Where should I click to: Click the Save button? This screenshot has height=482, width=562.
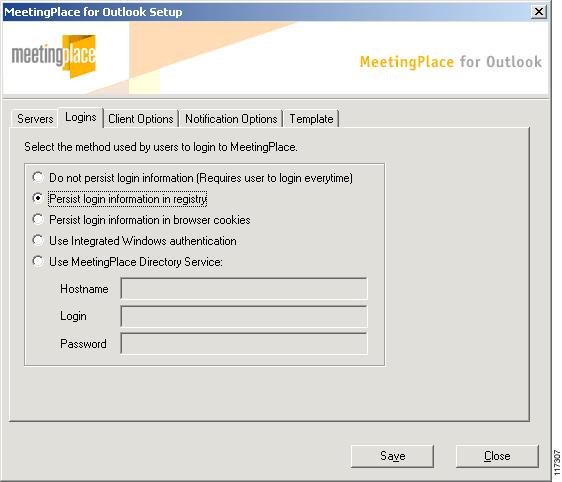click(392, 456)
